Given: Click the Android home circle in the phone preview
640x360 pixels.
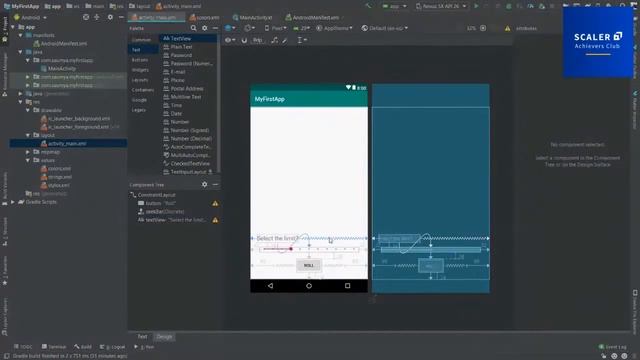Looking at the screenshot, I should click(309, 286).
